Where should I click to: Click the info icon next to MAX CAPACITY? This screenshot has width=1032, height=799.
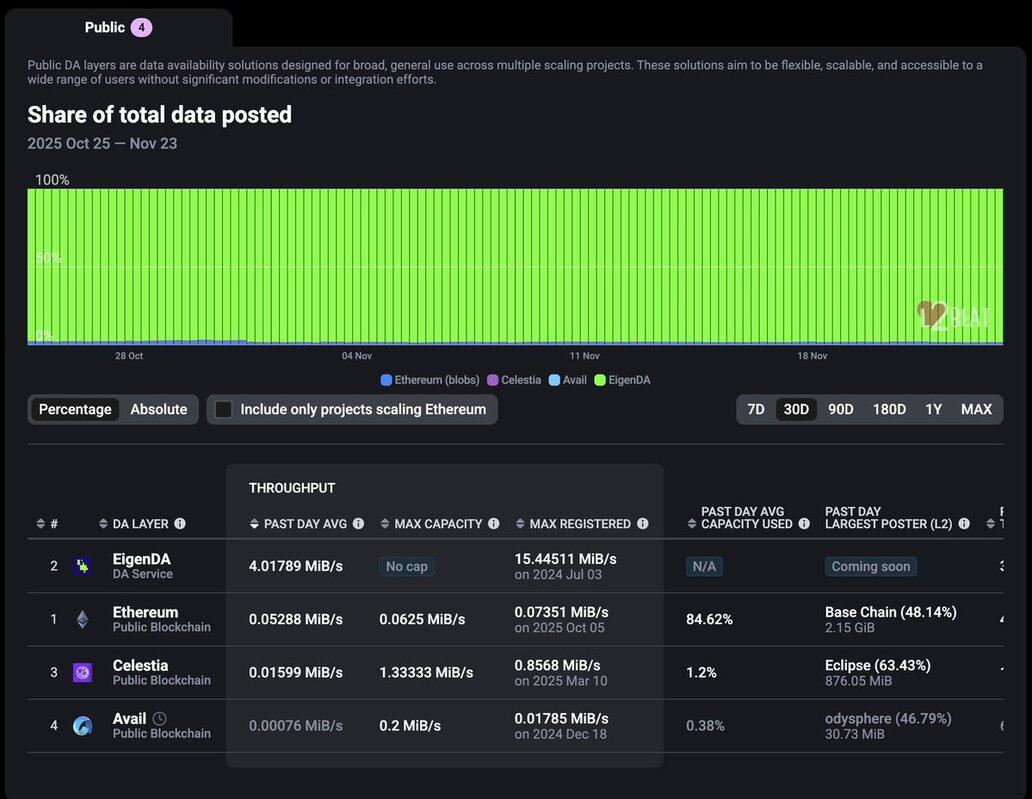(x=493, y=524)
